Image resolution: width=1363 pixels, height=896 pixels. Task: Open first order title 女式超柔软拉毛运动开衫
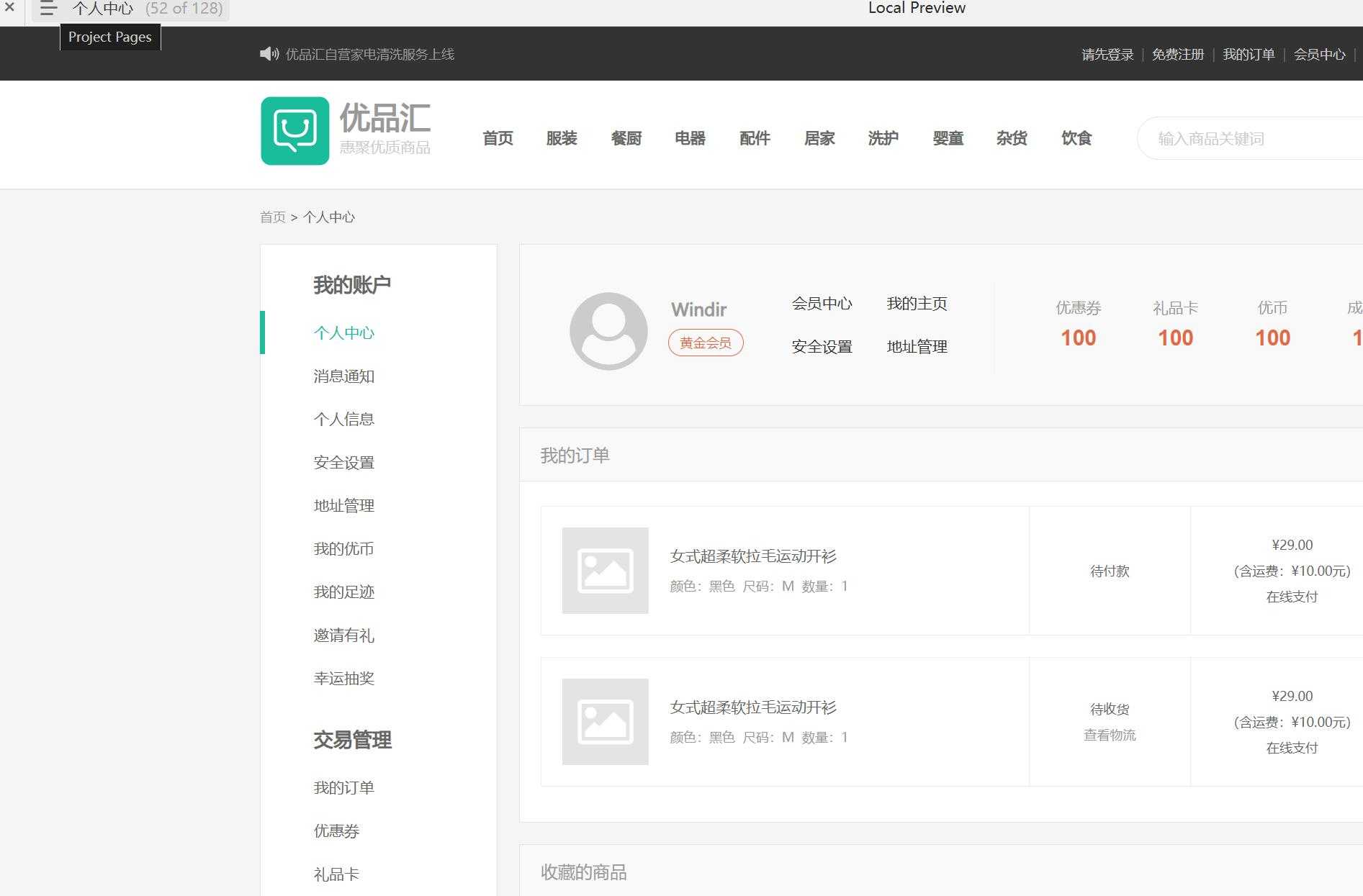click(753, 556)
